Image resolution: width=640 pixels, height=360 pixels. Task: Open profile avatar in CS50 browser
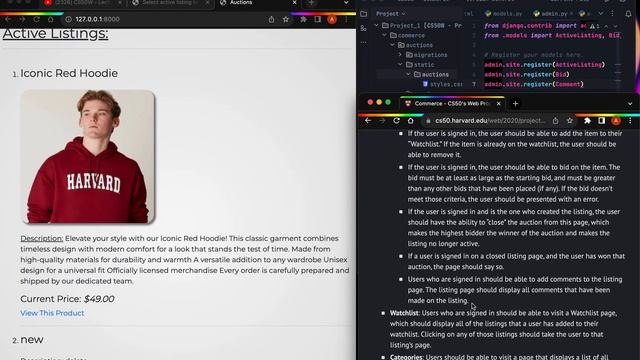pyautogui.click(x=616, y=121)
